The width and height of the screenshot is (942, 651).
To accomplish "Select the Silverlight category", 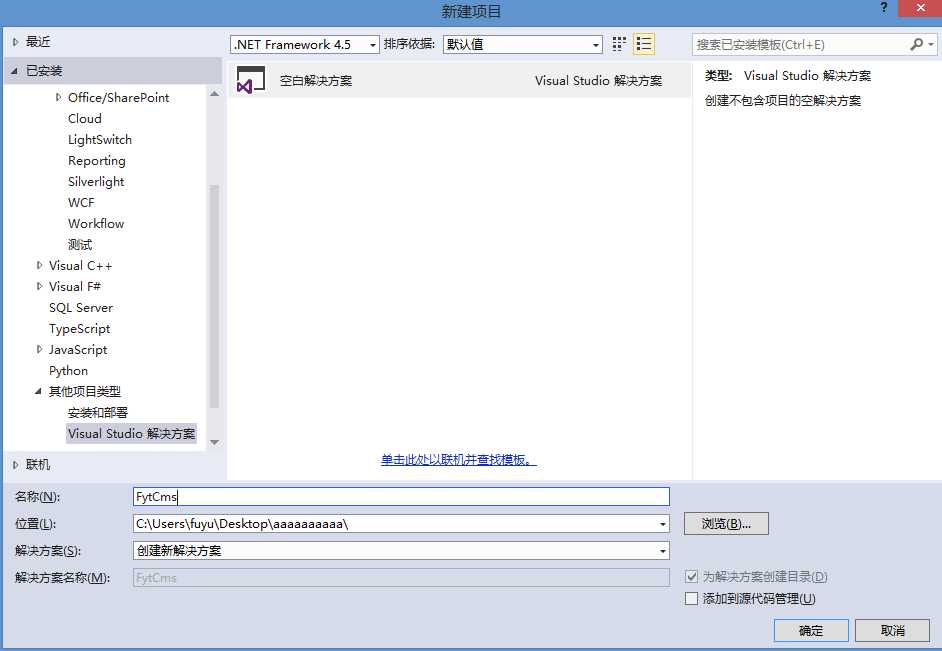I will [96, 181].
